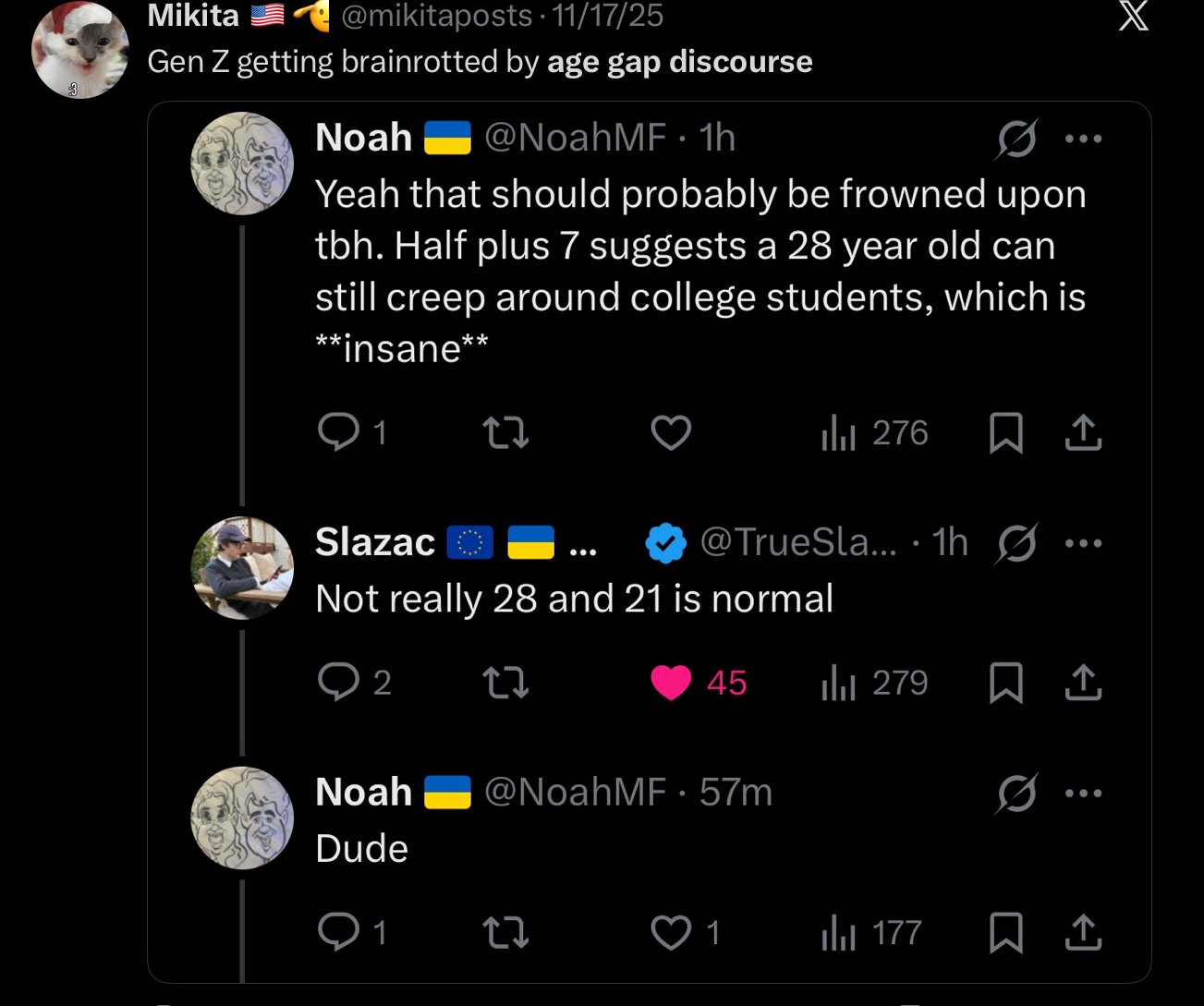Unlike Slazac's reply by clicking the pink heart
The width and height of the screenshot is (1204, 1006).
point(672,684)
